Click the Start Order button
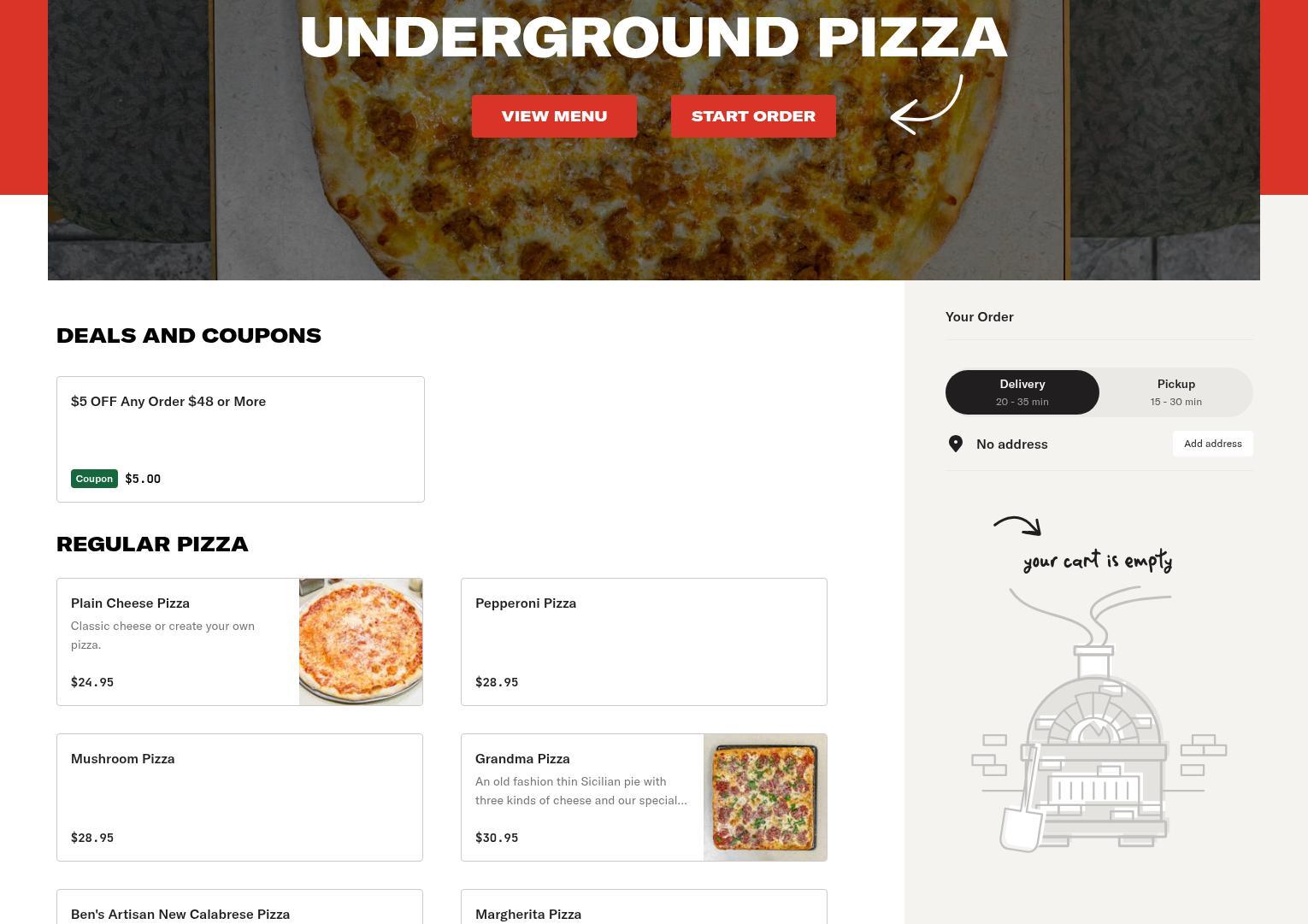 (753, 116)
